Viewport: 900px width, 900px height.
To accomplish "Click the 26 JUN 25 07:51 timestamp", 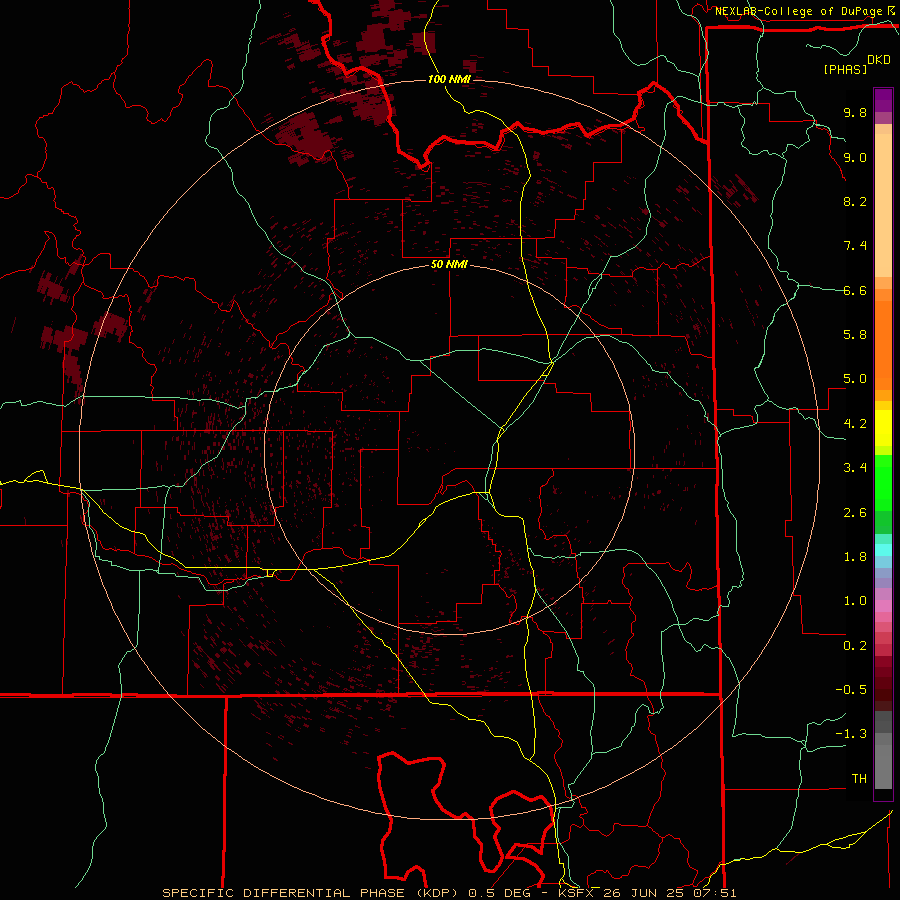I will [x=670, y=893].
